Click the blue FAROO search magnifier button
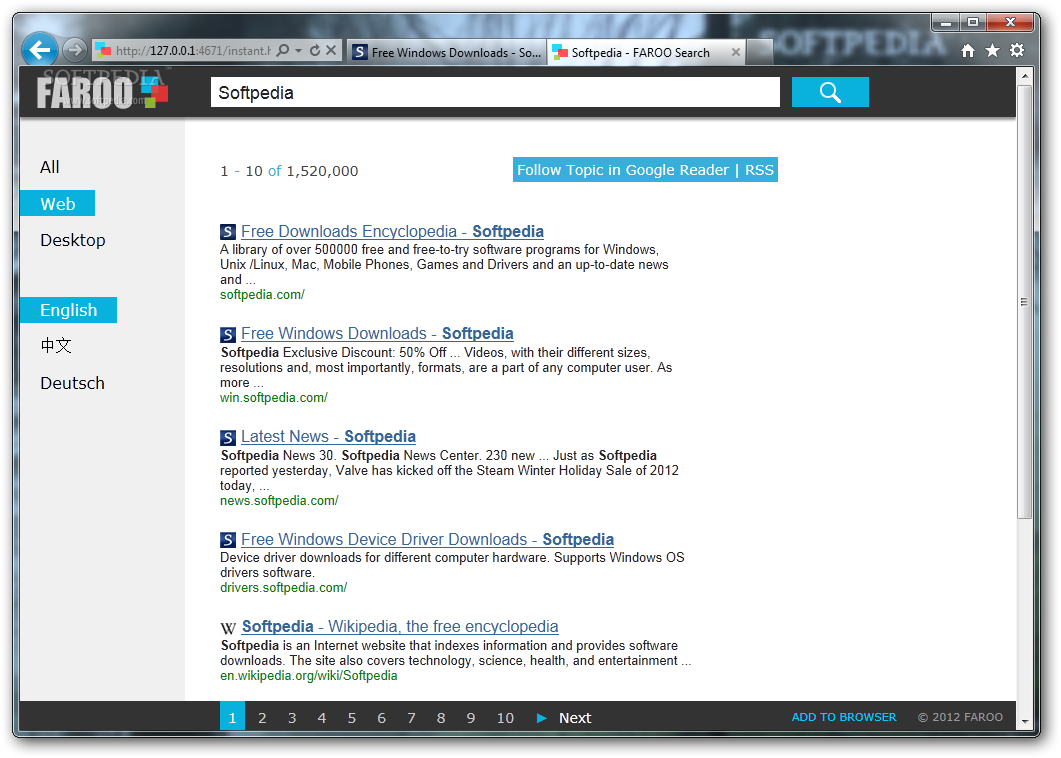The image size is (1061, 758). pyautogui.click(x=830, y=92)
